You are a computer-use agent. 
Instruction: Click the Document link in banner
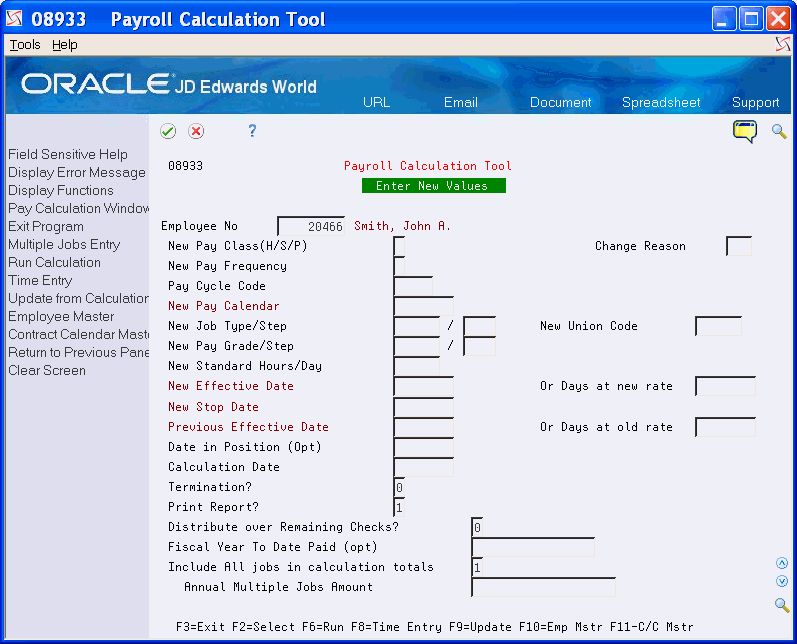tap(561, 102)
